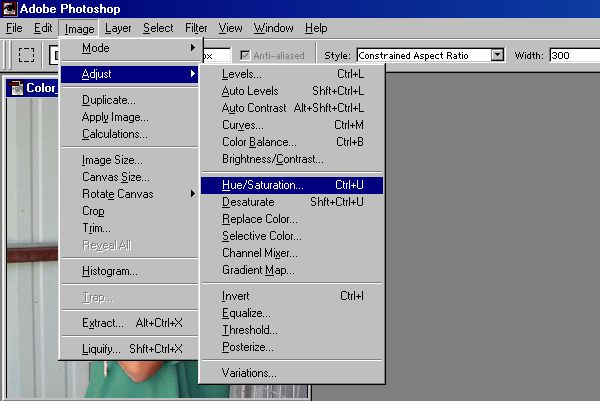
Task: Open the Edit menu
Action: coord(43,28)
